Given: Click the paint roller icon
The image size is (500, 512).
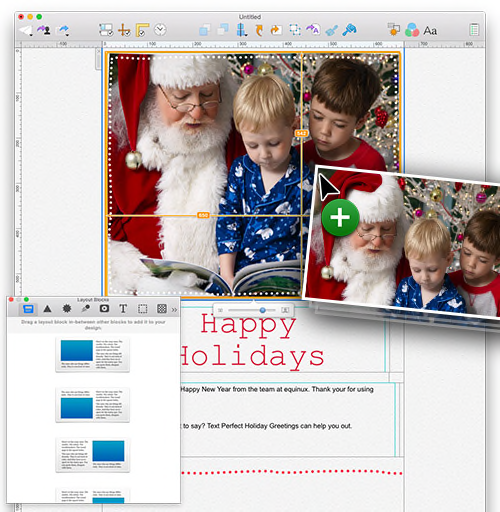Looking at the screenshot, I should click(349, 30).
